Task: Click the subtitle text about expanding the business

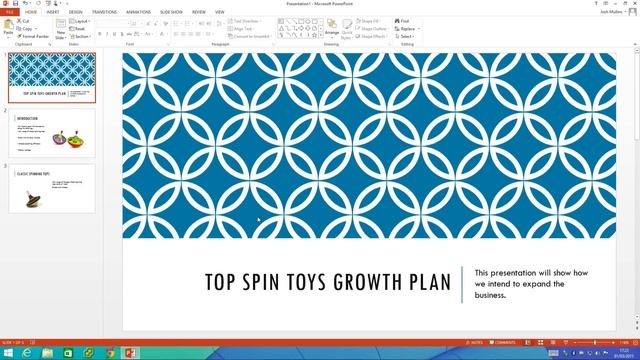Action: pos(531,284)
